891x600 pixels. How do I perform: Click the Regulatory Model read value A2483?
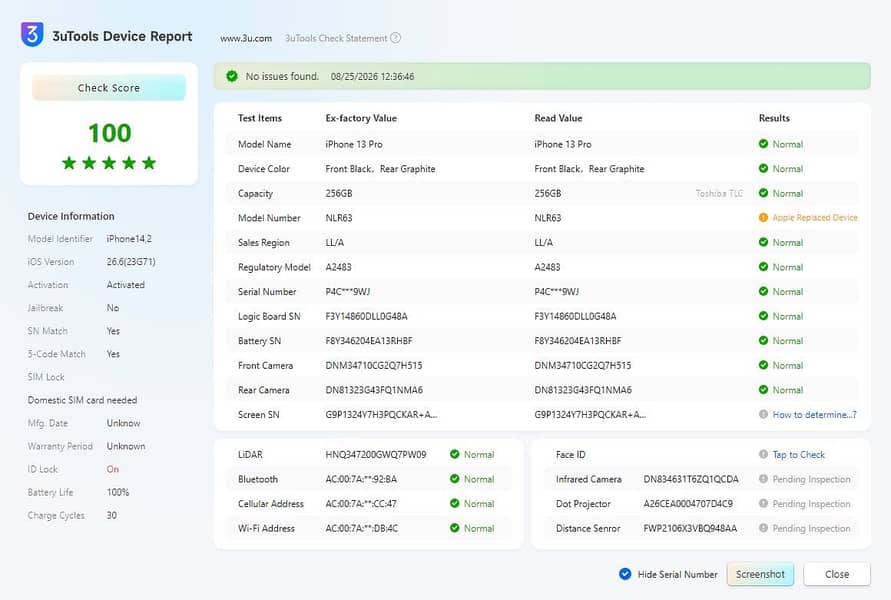click(x=547, y=266)
